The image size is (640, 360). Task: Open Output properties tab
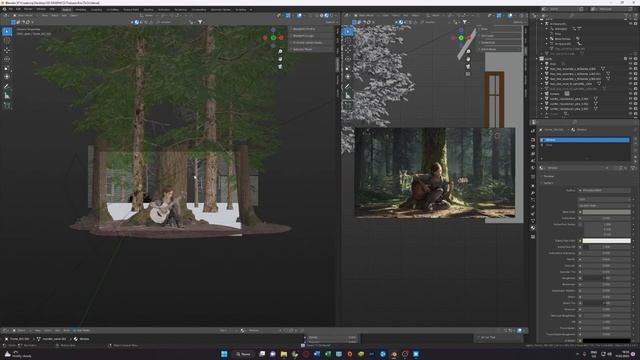click(533, 147)
